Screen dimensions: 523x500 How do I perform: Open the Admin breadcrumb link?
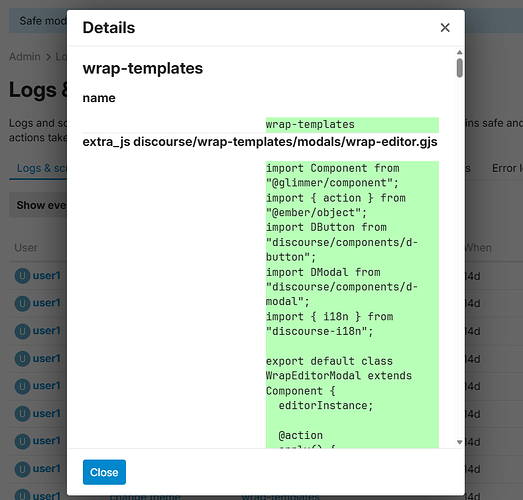point(25,57)
